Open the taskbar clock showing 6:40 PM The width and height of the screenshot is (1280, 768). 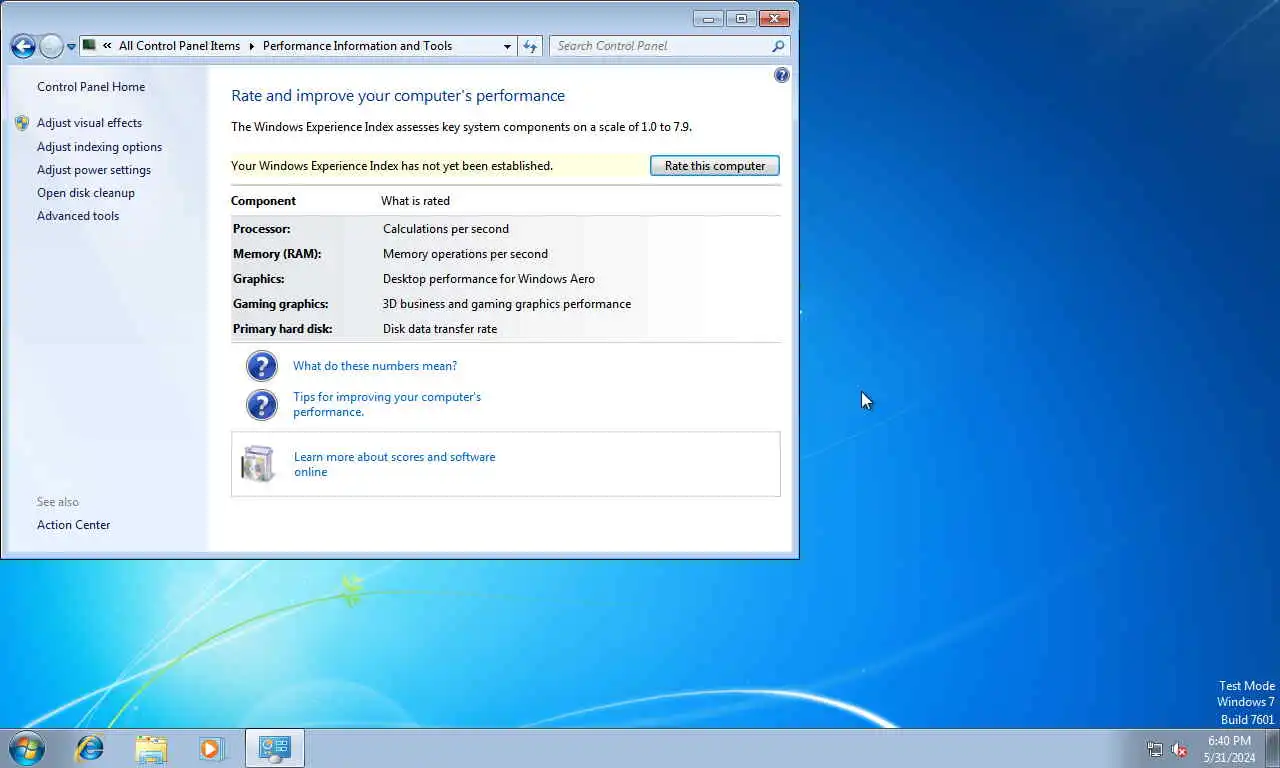(x=1229, y=749)
